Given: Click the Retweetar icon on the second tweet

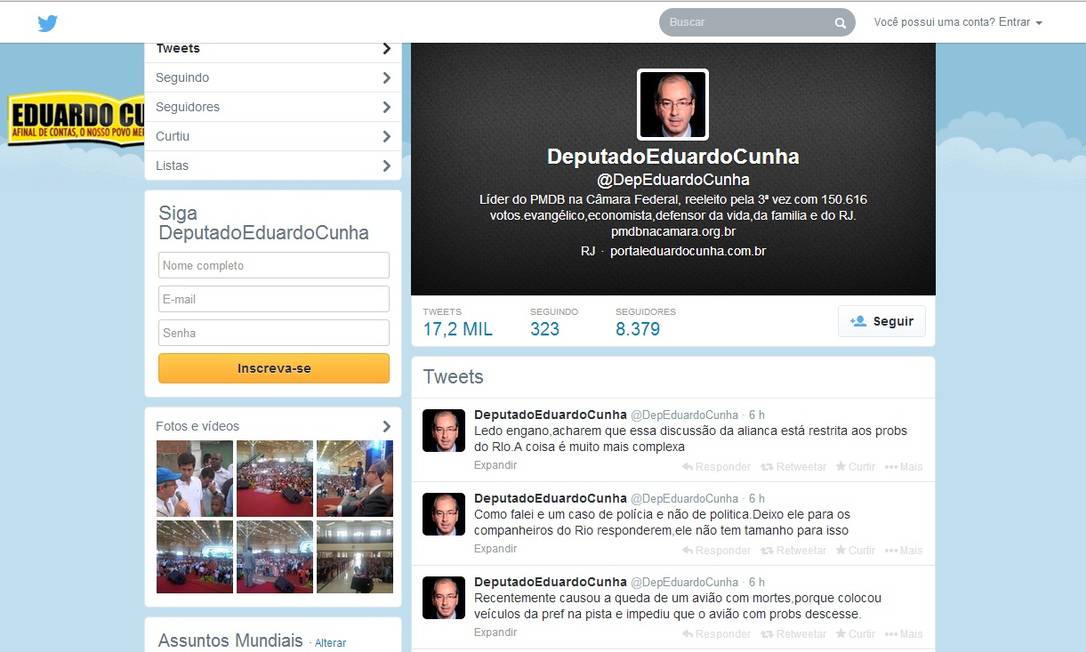Looking at the screenshot, I should 766,550.
